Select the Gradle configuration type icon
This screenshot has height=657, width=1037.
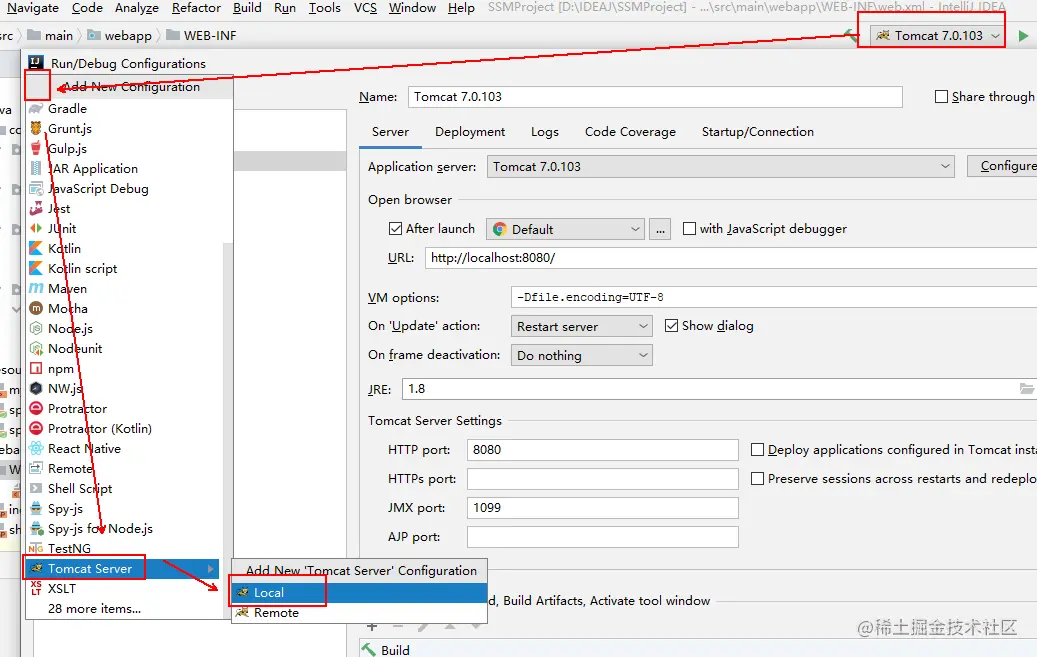click(36, 109)
